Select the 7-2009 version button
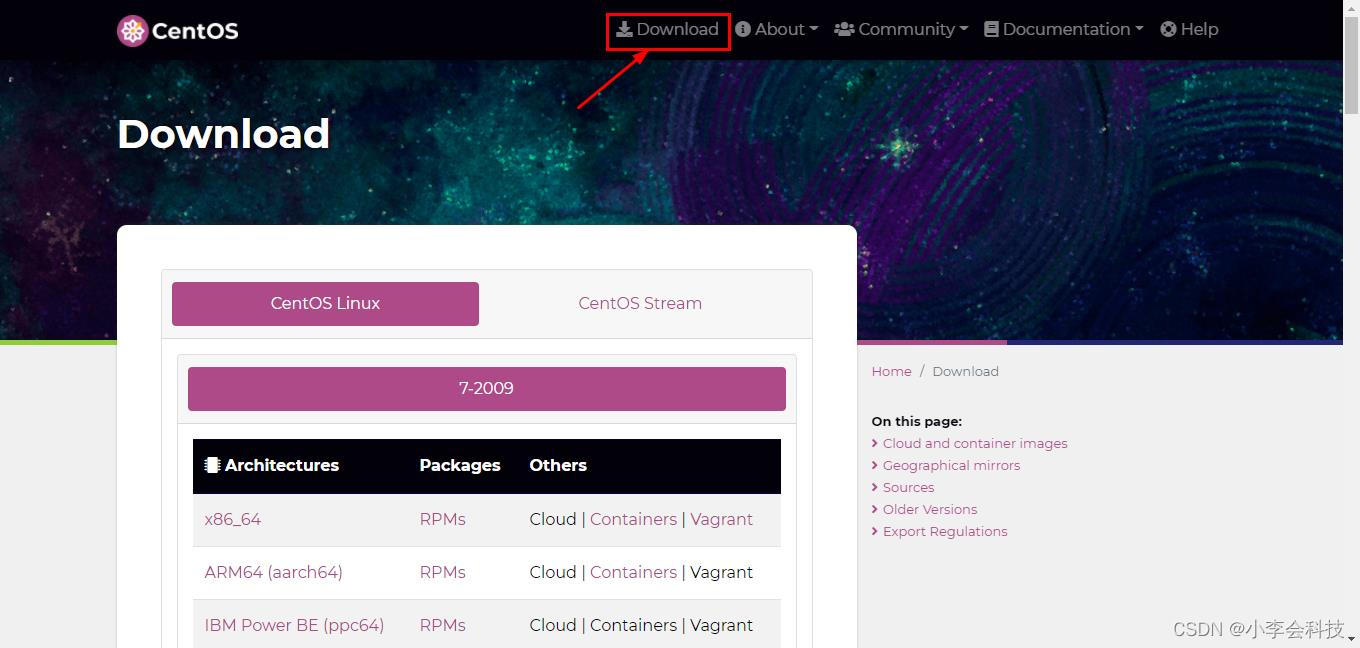This screenshot has height=648, width=1360. 486,388
